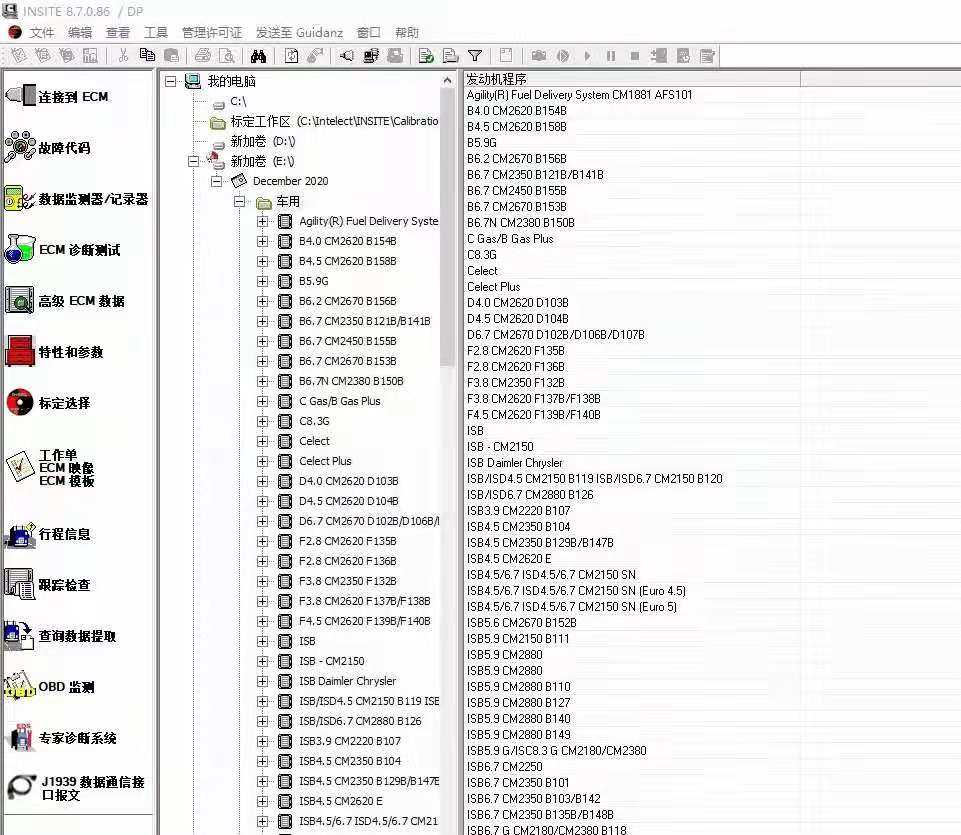Open Audit Trail (跟踪检查)
Screen dimensions: 961x835
click(x=48, y=585)
